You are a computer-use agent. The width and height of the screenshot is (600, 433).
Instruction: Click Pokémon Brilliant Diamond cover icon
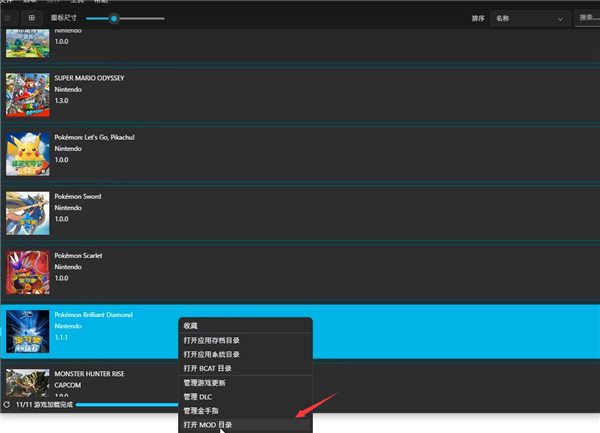(28, 331)
